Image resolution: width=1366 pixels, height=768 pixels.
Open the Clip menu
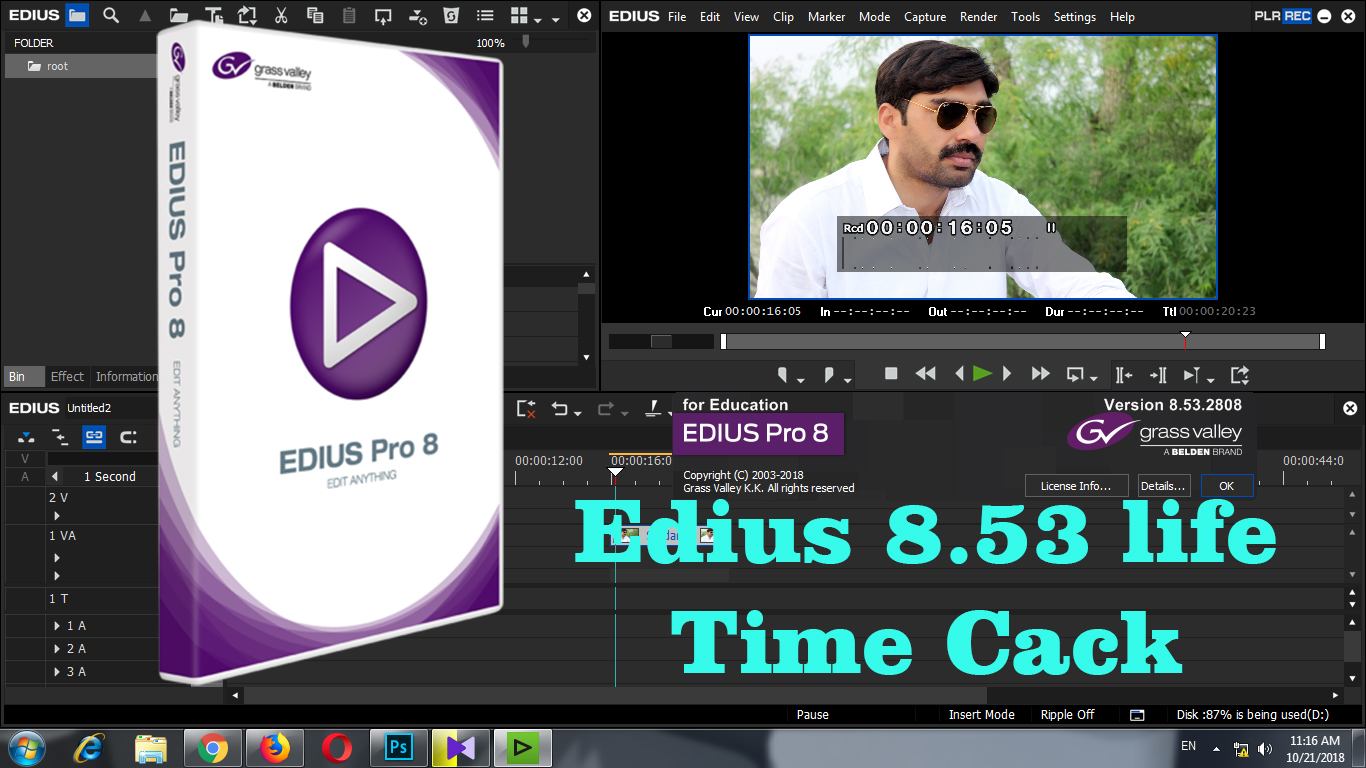click(784, 17)
